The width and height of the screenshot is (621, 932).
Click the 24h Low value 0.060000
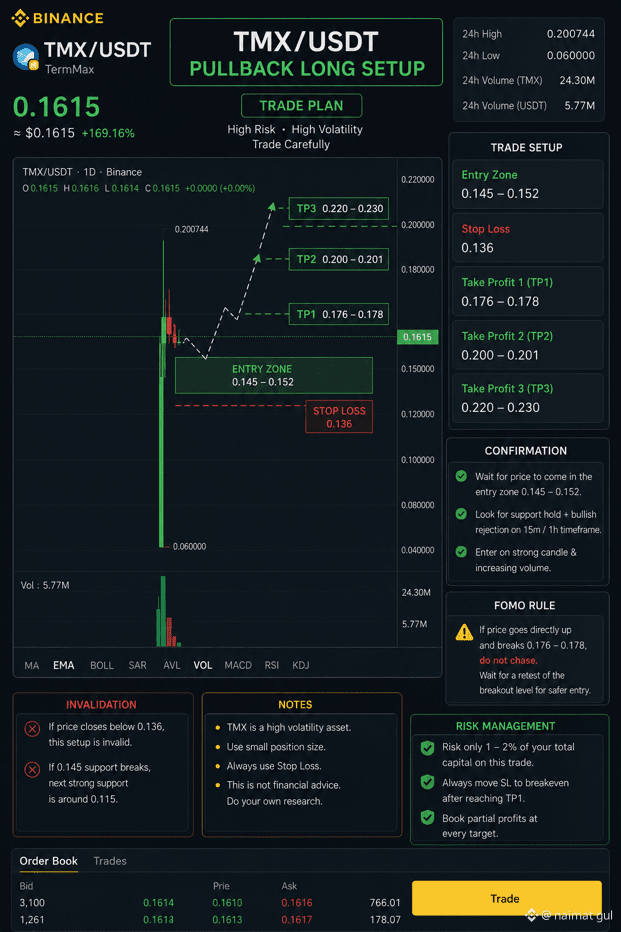tap(570, 55)
